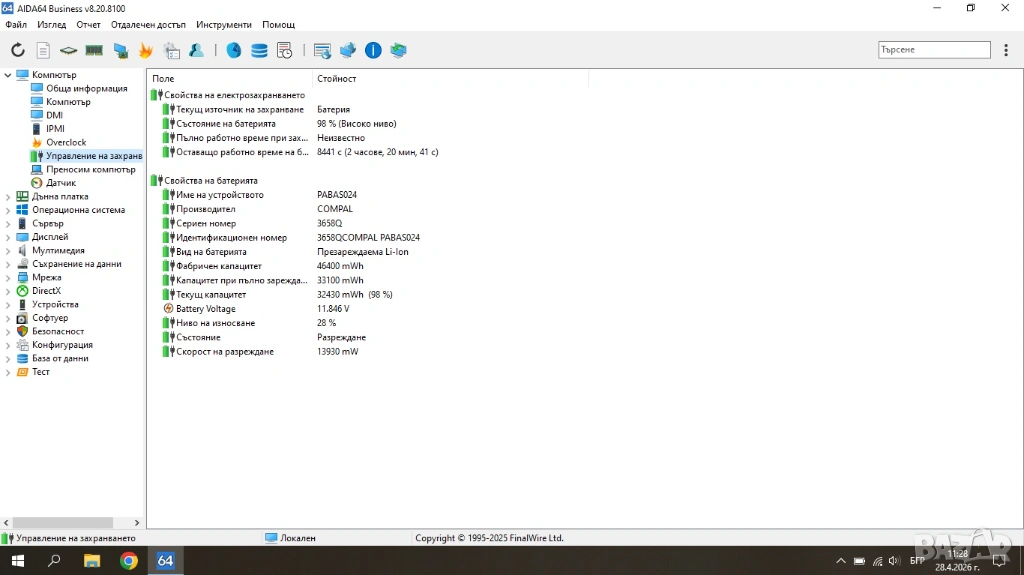This screenshot has height=575, width=1024.
Task: Click the blue database stack toolbar icon
Action: [259, 50]
